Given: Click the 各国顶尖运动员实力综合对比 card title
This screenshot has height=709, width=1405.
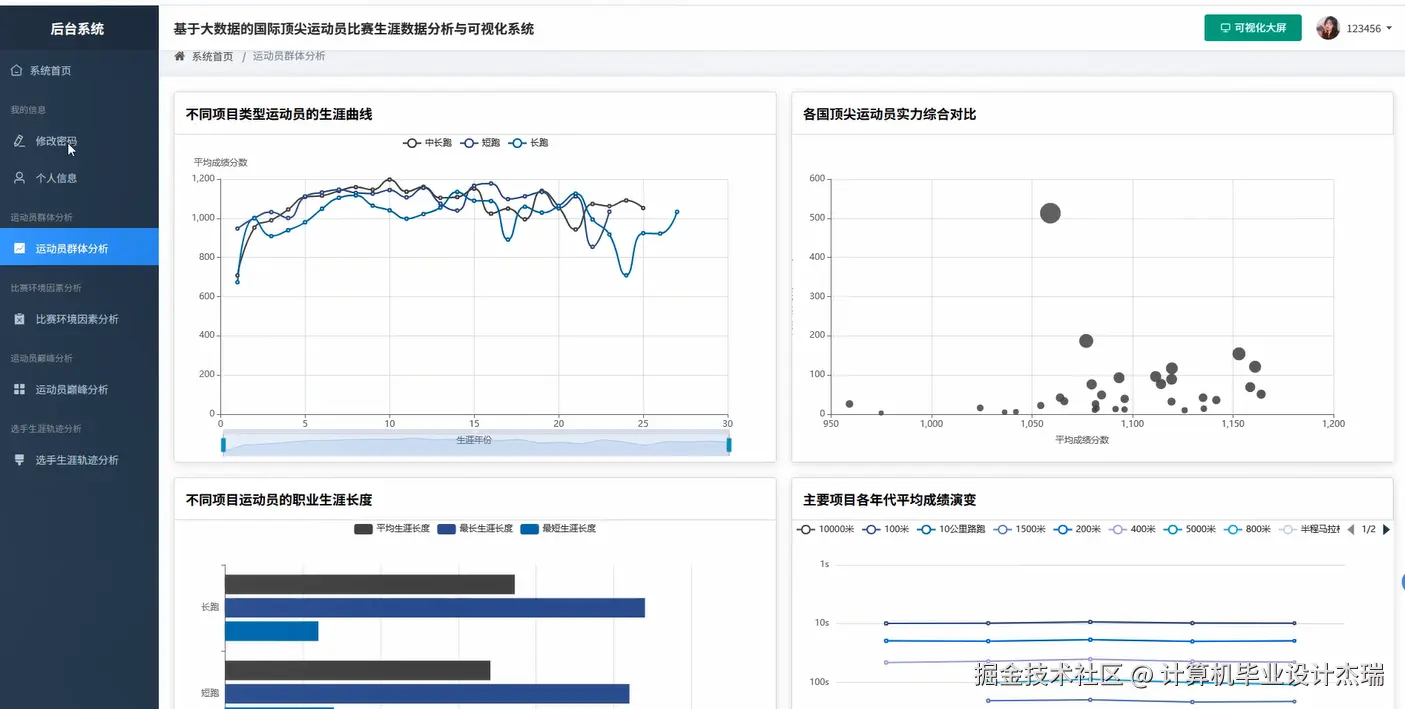Looking at the screenshot, I should pos(889,115).
